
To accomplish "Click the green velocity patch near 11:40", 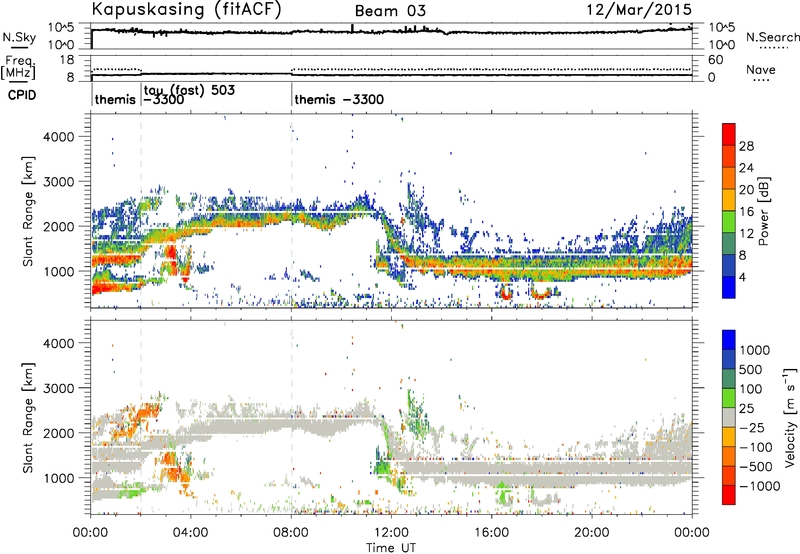I will (x=381, y=466).
